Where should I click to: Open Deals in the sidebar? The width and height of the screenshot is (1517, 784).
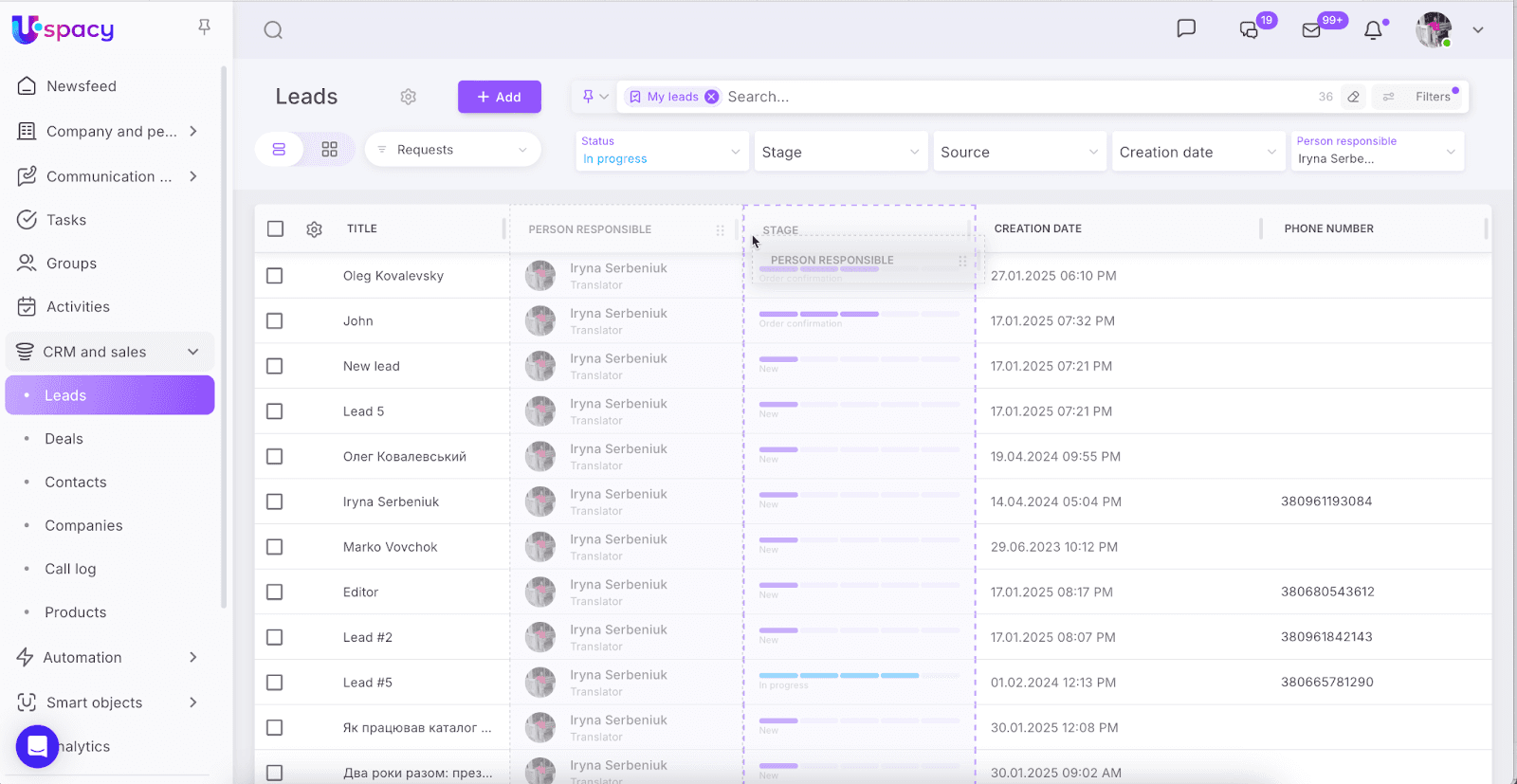click(64, 439)
